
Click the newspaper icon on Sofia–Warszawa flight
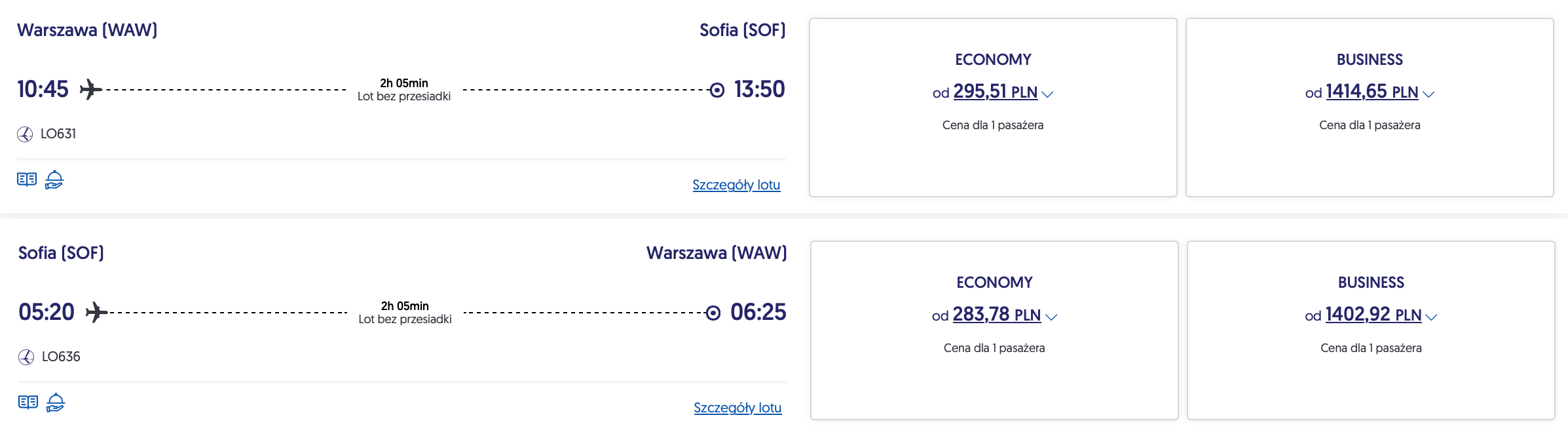coord(28,402)
